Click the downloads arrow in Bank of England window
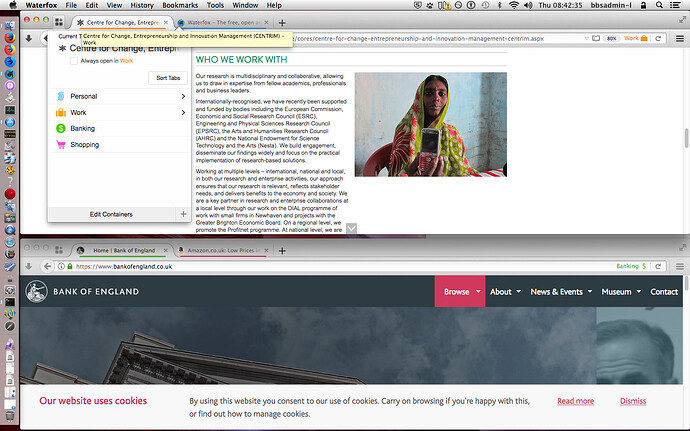 29,266
